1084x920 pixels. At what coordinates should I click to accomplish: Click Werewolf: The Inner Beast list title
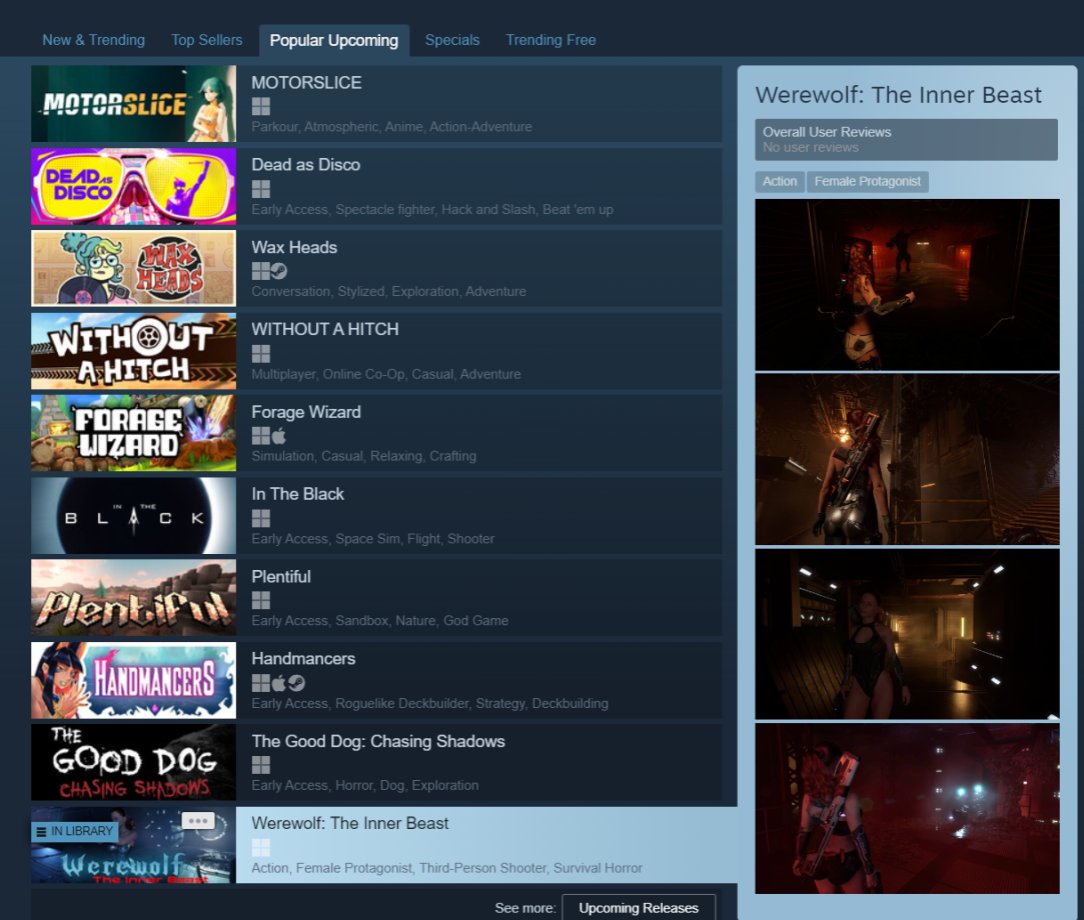350,823
